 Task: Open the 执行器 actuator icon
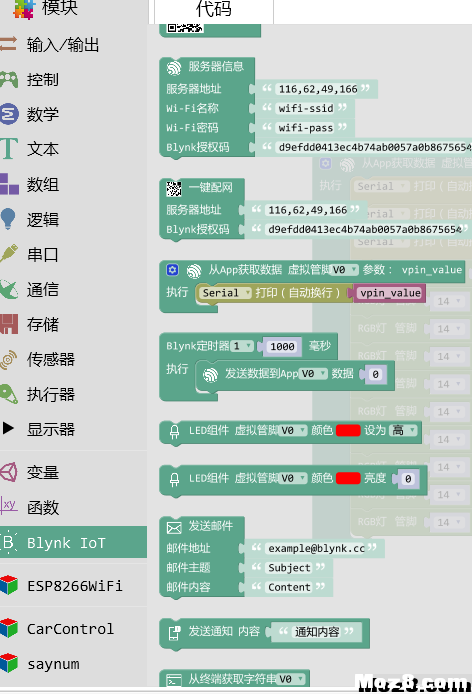click(x=8, y=394)
